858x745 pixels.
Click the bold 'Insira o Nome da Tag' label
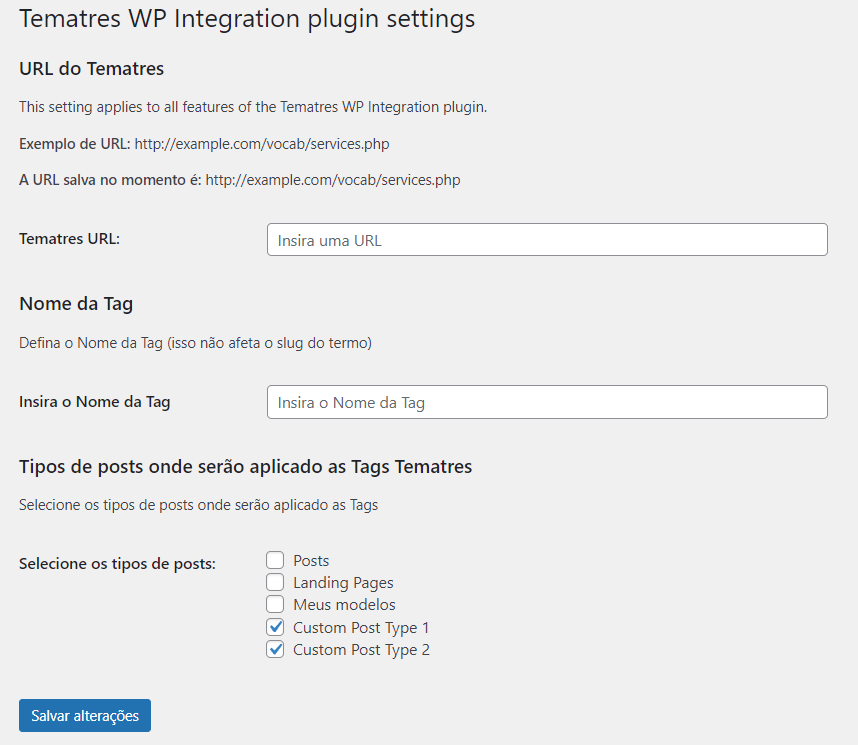[x=95, y=401]
